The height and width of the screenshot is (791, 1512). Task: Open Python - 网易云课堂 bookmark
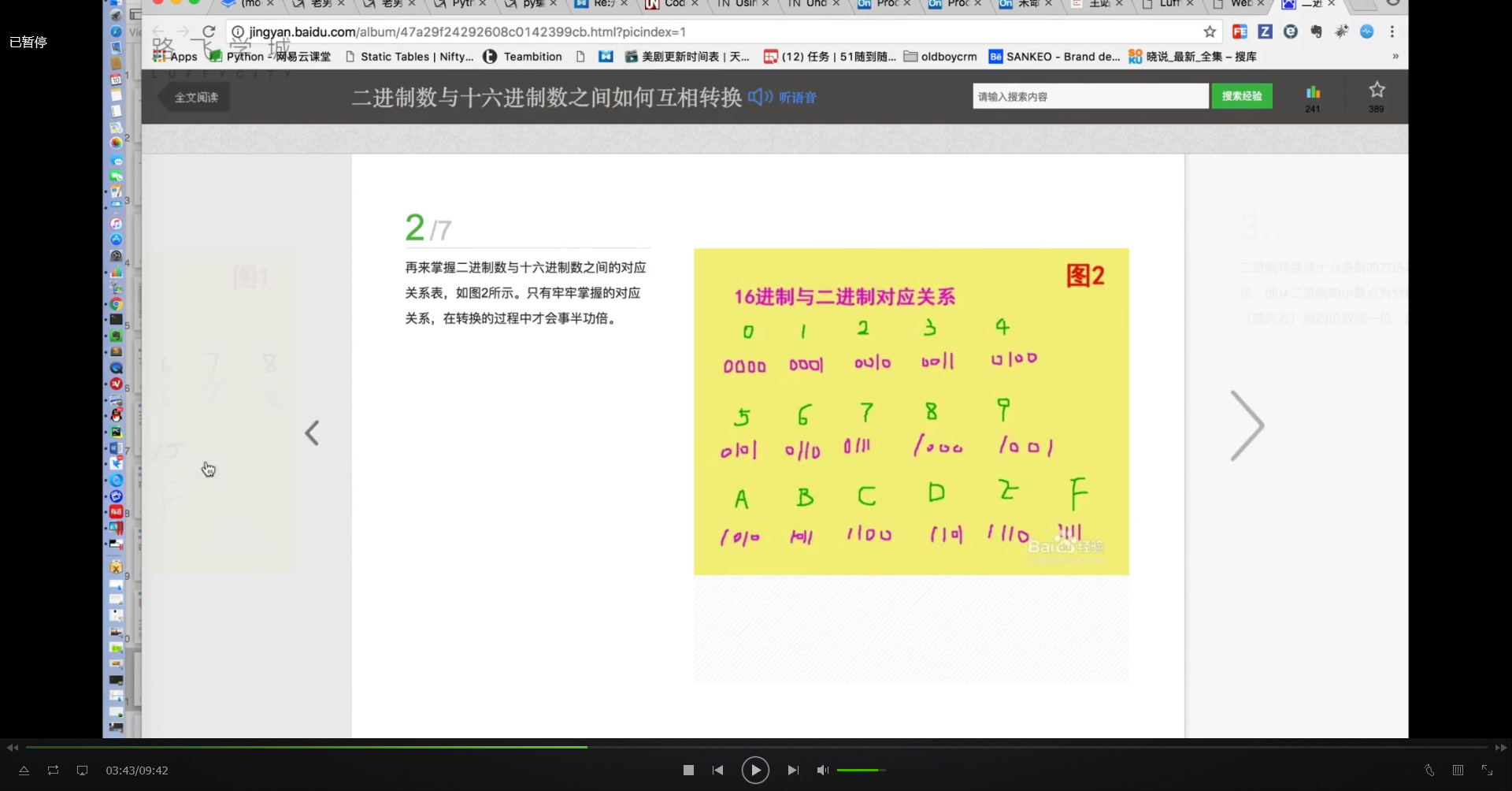(270, 57)
